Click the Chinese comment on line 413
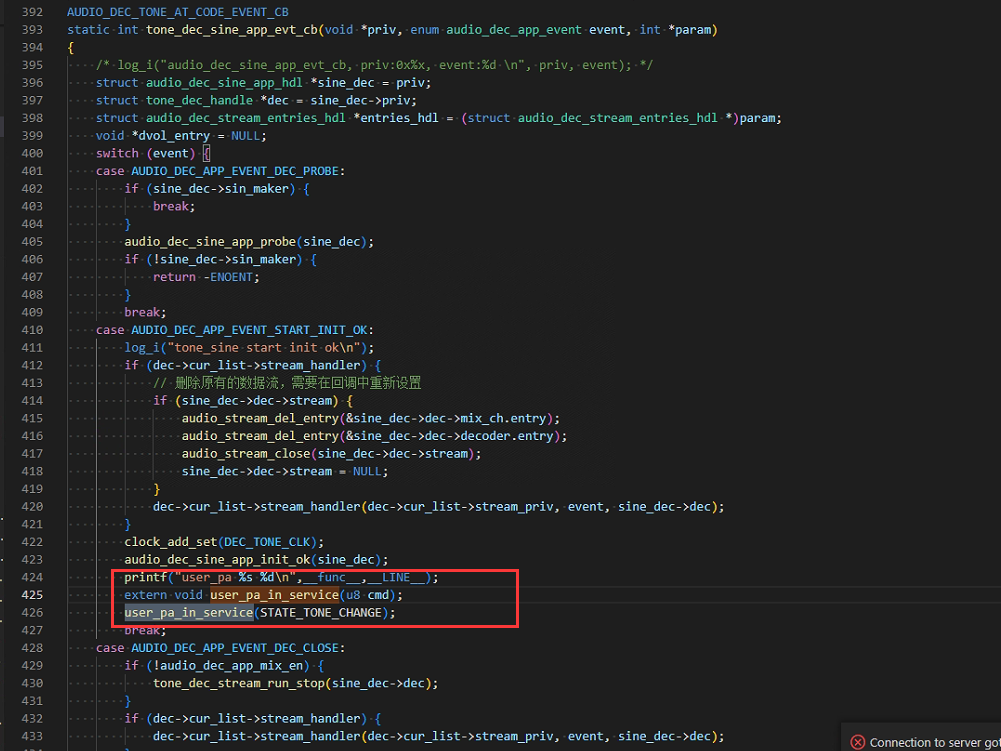 pos(287,383)
